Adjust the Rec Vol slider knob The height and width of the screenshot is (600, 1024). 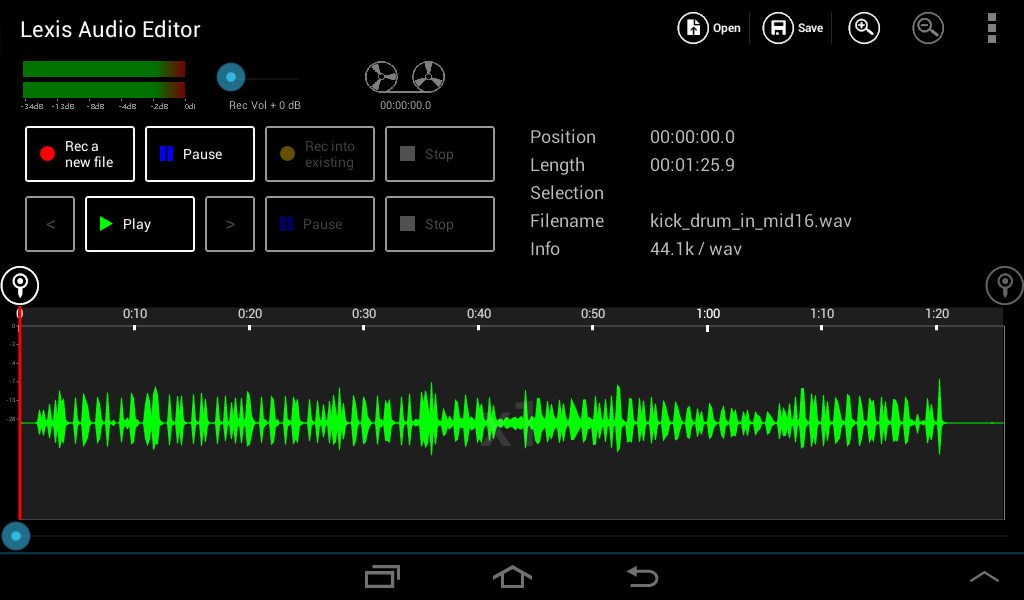231,77
